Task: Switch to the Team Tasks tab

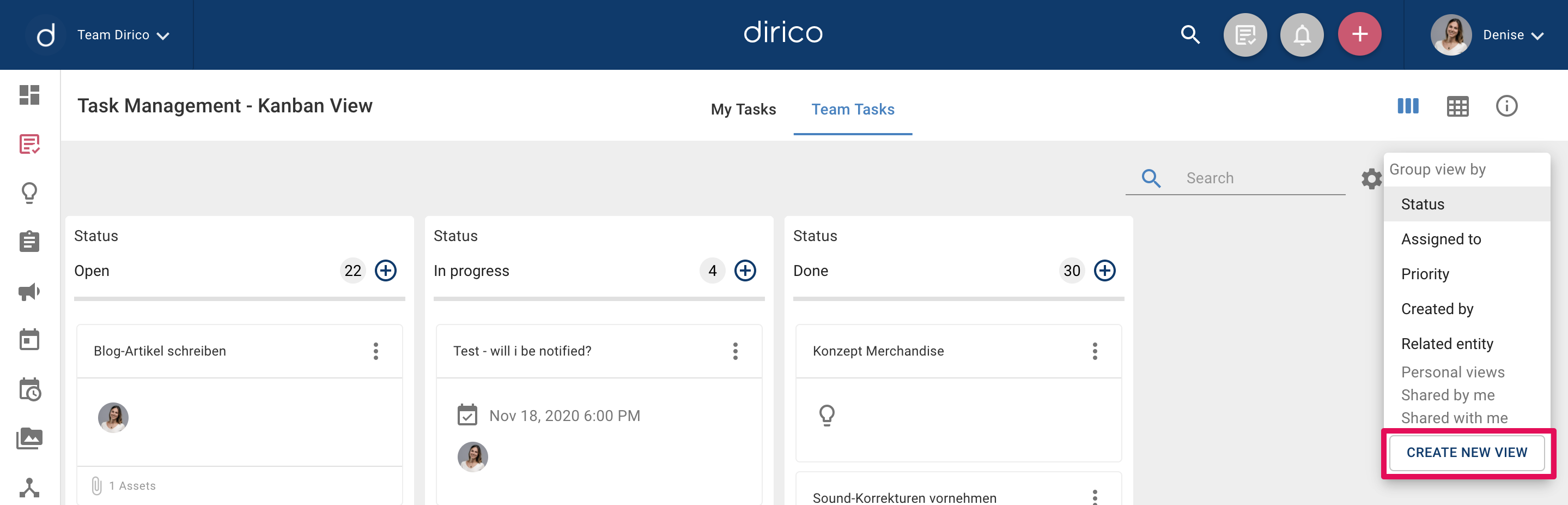Action: click(853, 109)
